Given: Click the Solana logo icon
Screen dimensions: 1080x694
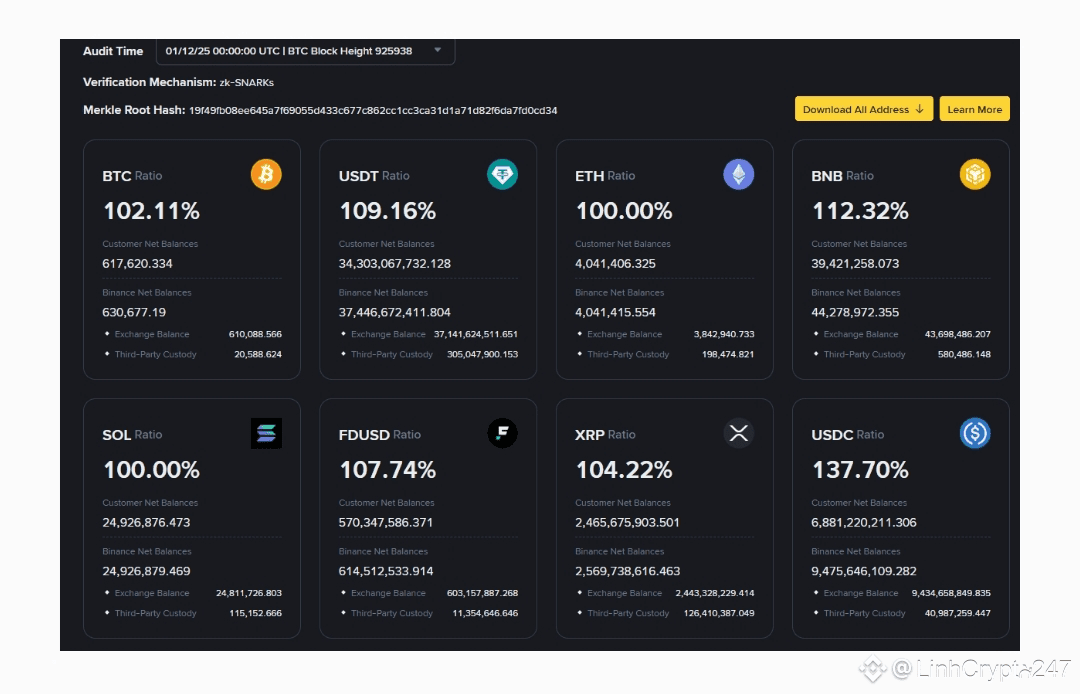Looking at the screenshot, I should tap(266, 433).
